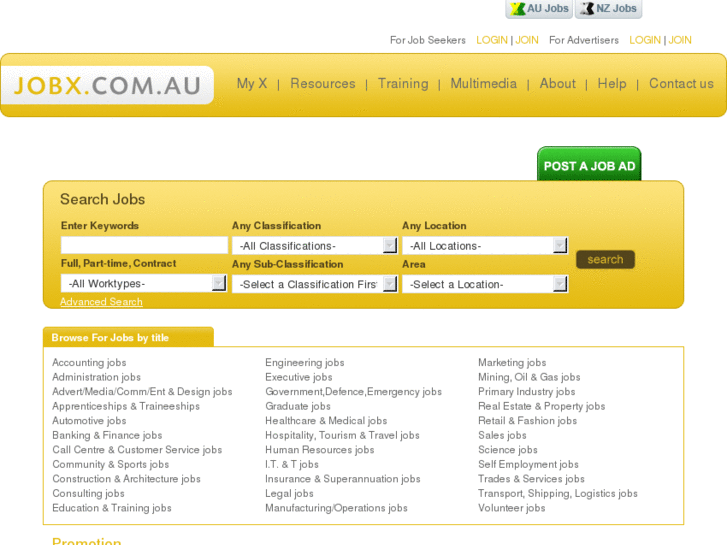Click job seekers LOGIN link
This screenshot has height=545, width=727.
492,40
